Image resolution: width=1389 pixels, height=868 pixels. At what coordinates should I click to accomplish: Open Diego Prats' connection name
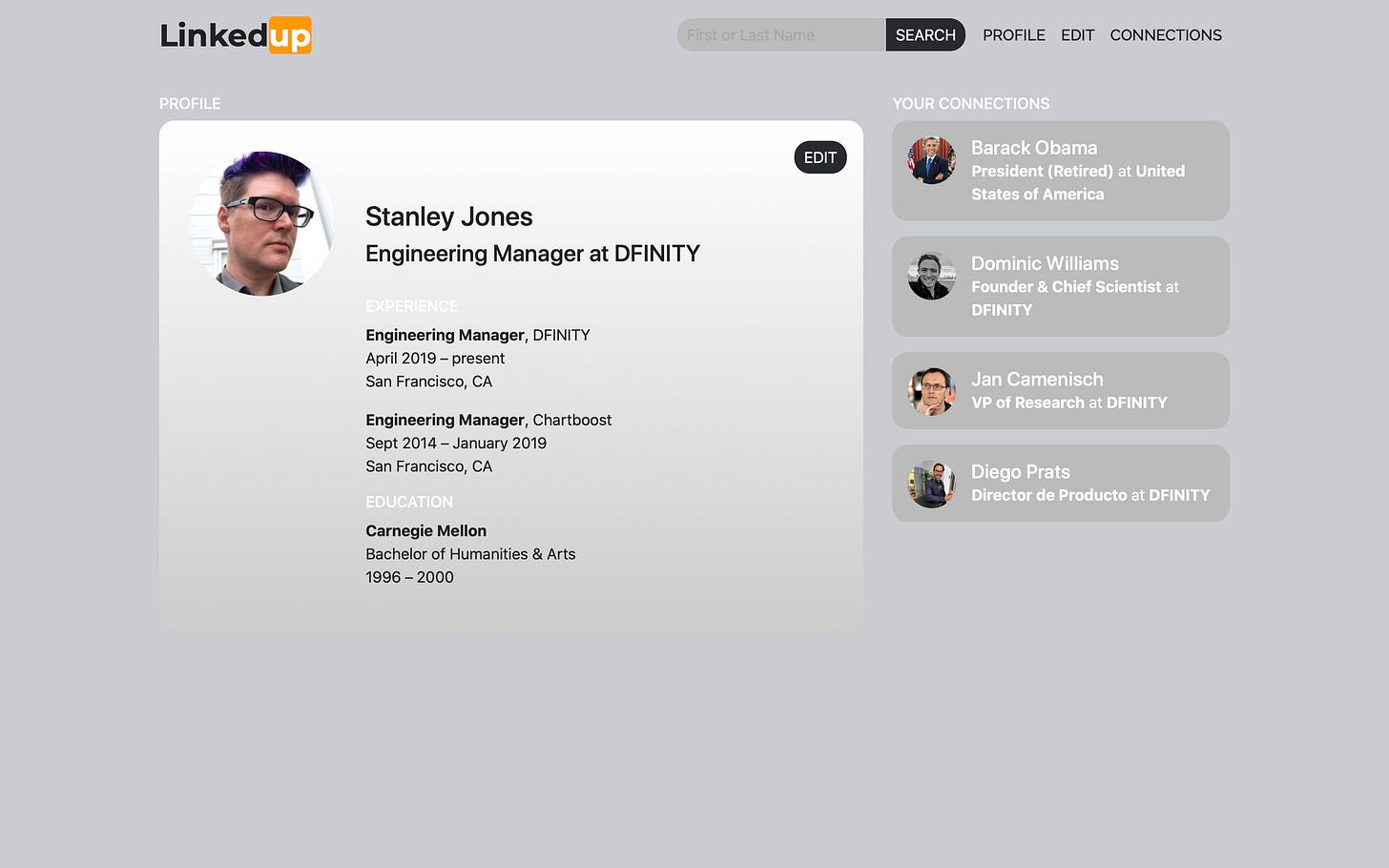pos(1021,471)
